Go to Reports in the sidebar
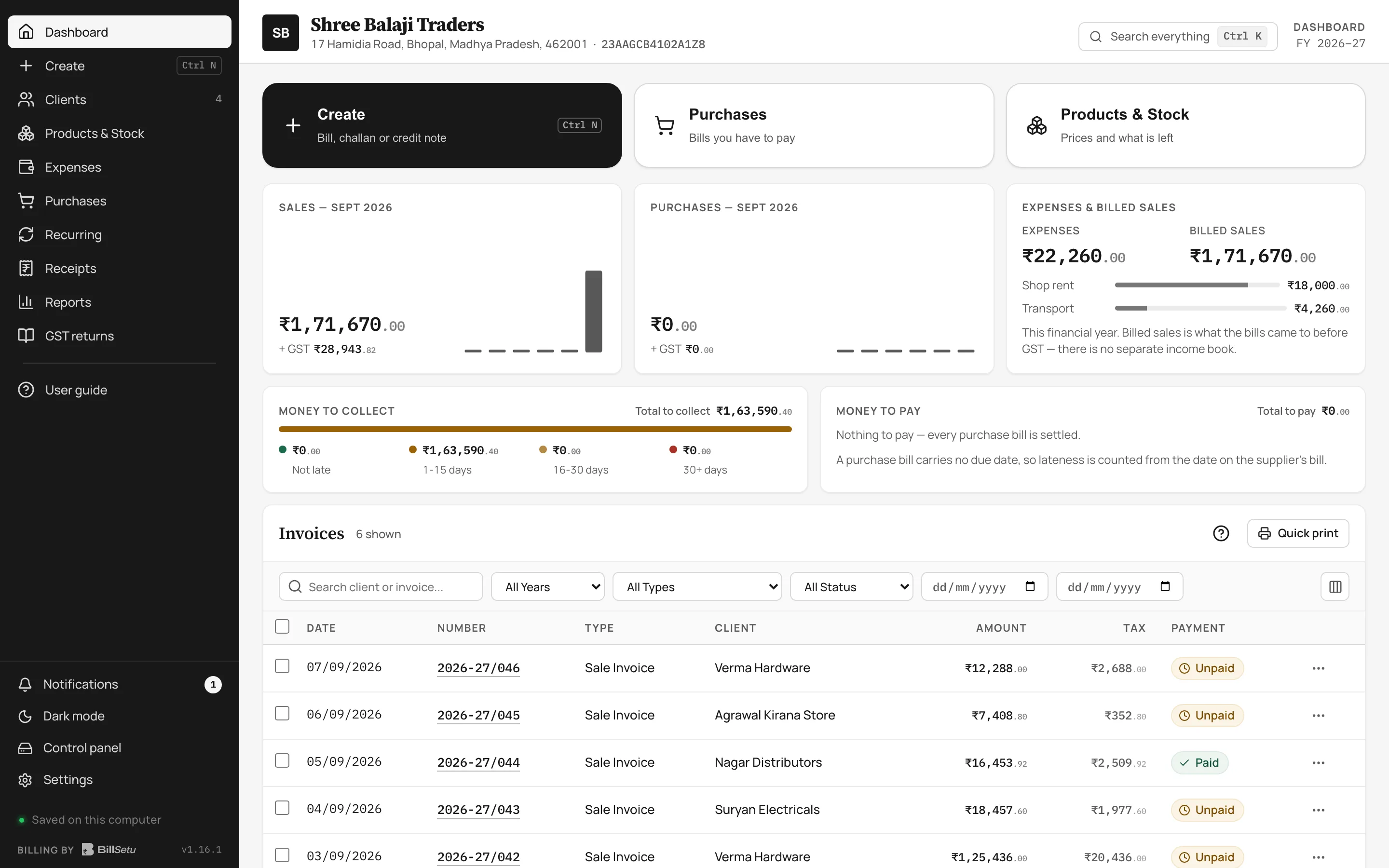 pos(120,302)
